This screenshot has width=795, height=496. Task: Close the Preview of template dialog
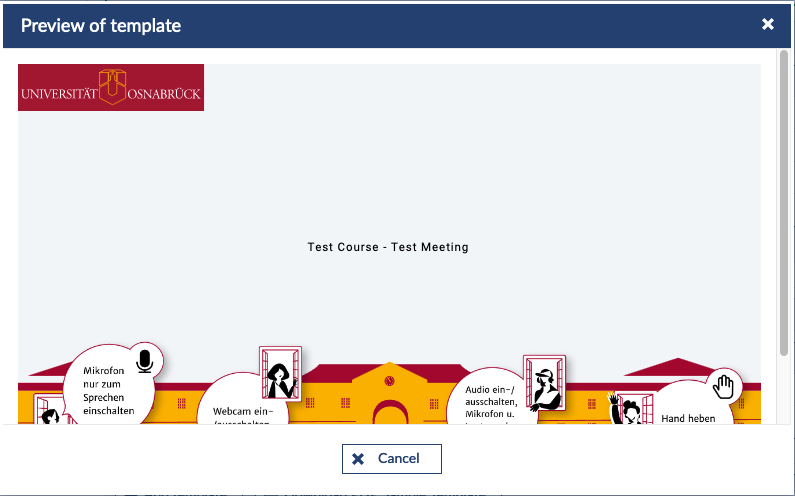(768, 24)
